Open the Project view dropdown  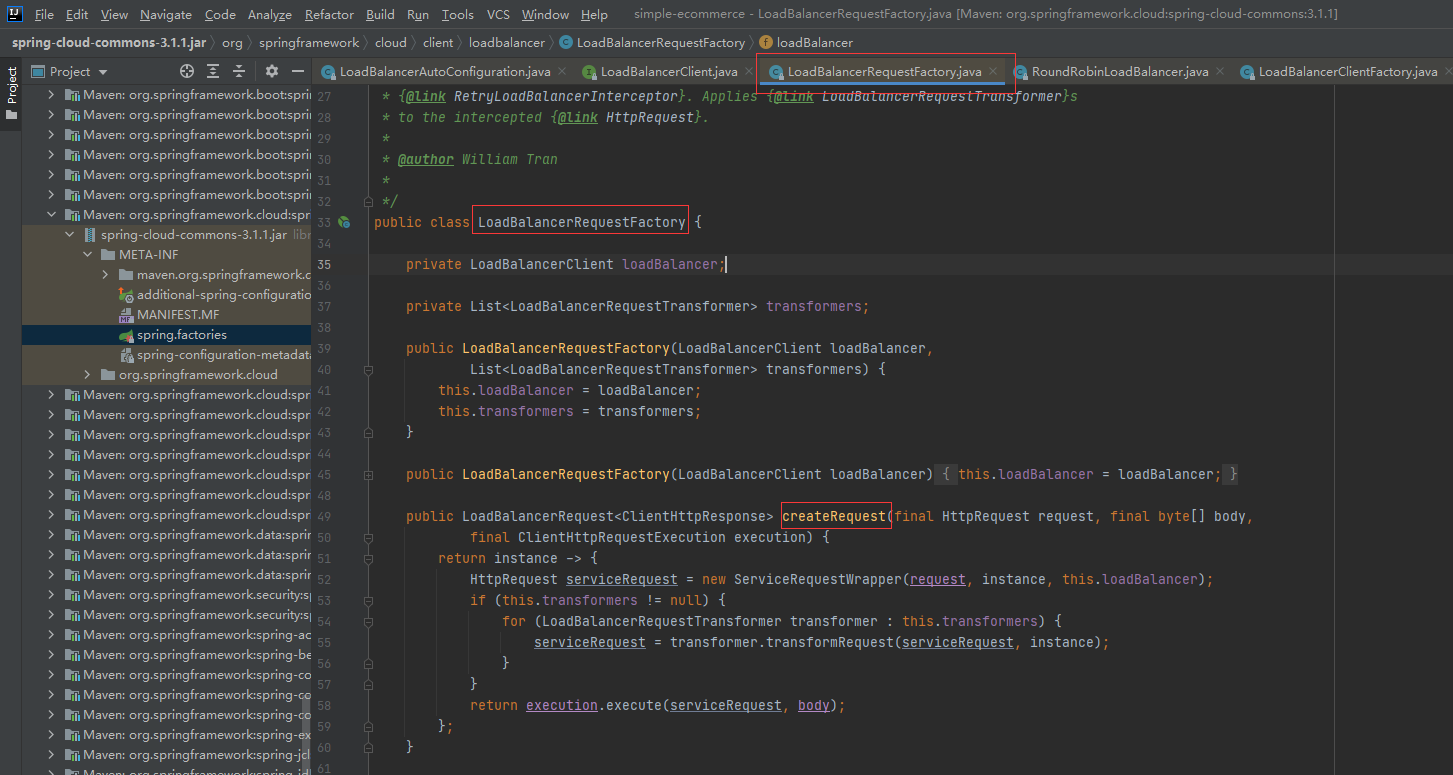[x=103, y=72]
